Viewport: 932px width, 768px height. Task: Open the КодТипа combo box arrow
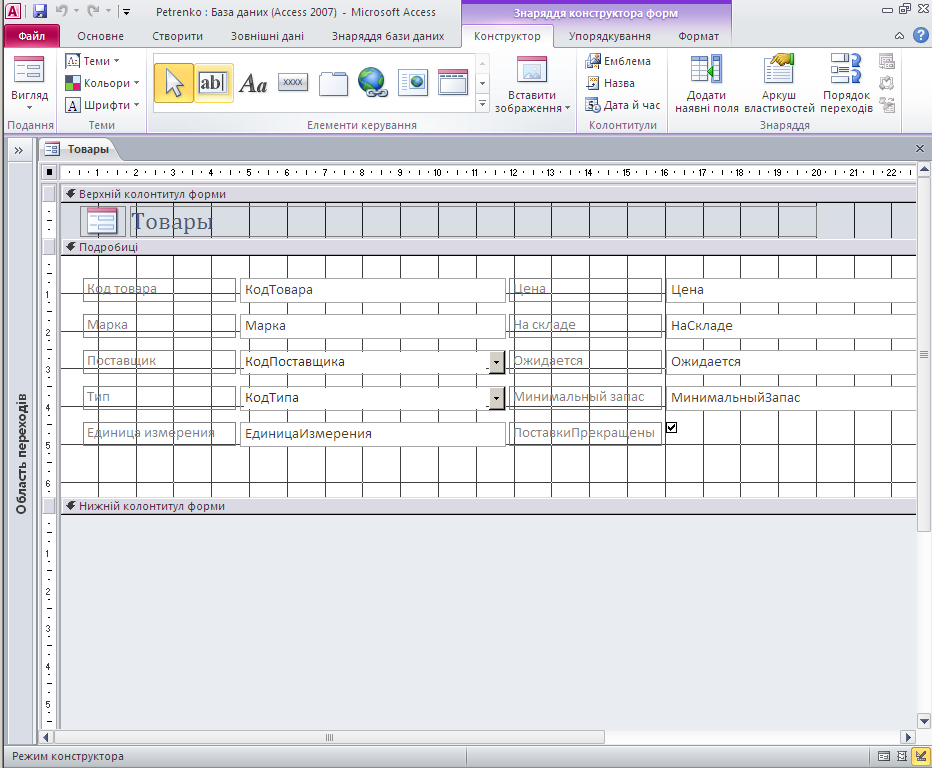[x=496, y=398]
